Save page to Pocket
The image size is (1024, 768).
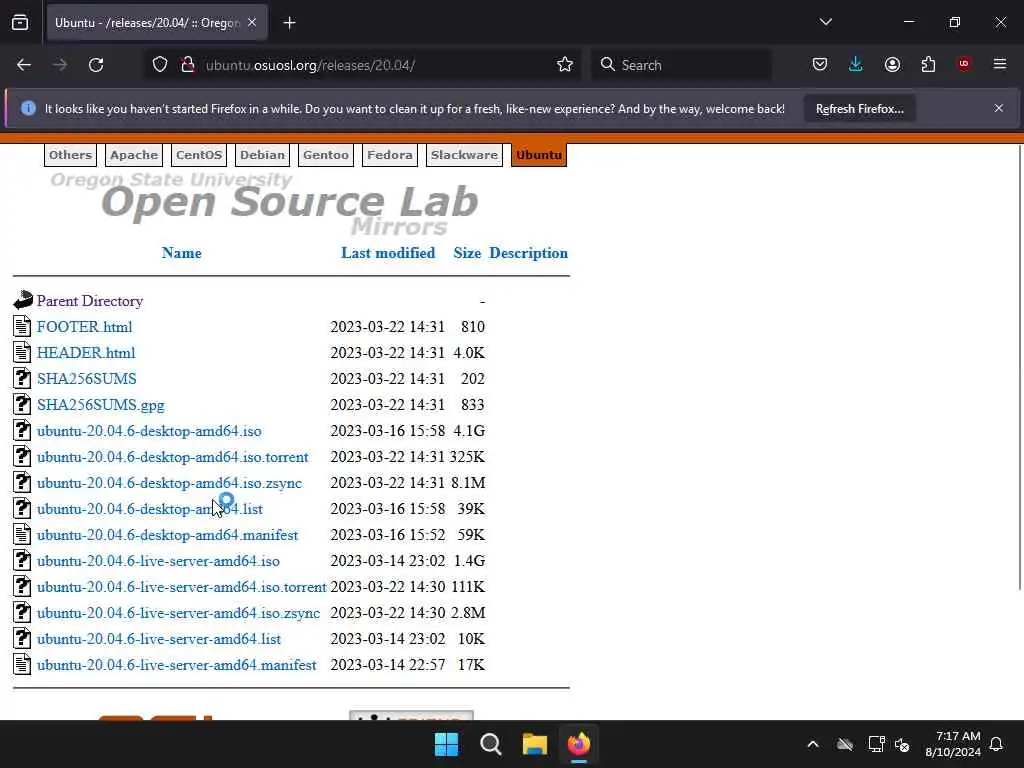point(820,65)
